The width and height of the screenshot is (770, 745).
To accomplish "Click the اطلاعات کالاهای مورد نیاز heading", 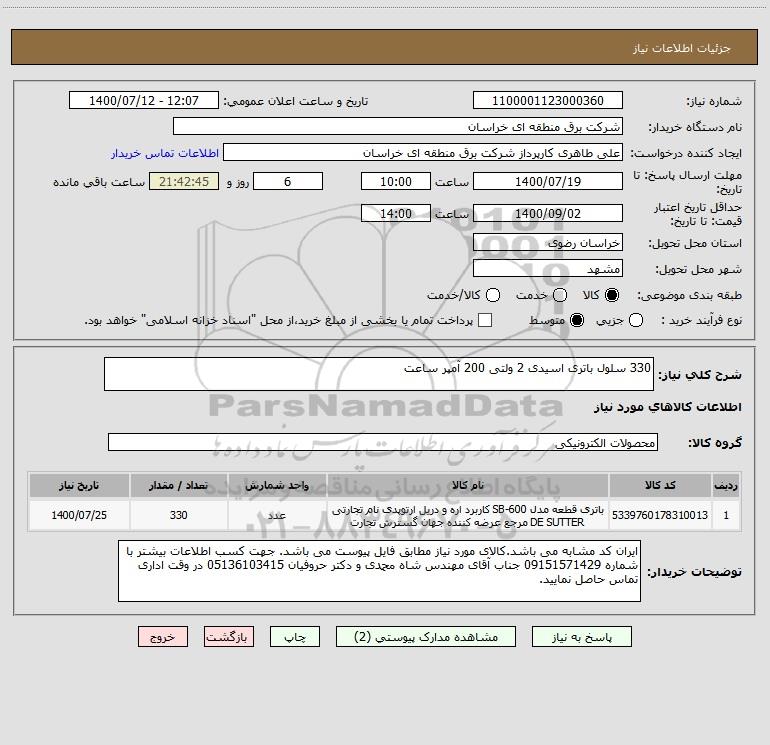I will pyautogui.click(x=667, y=407).
